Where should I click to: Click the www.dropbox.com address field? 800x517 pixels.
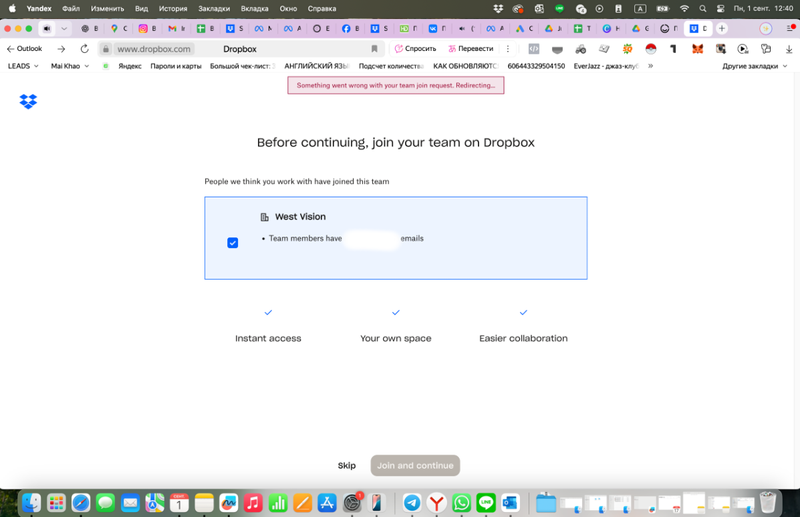[x=154, y=49]
